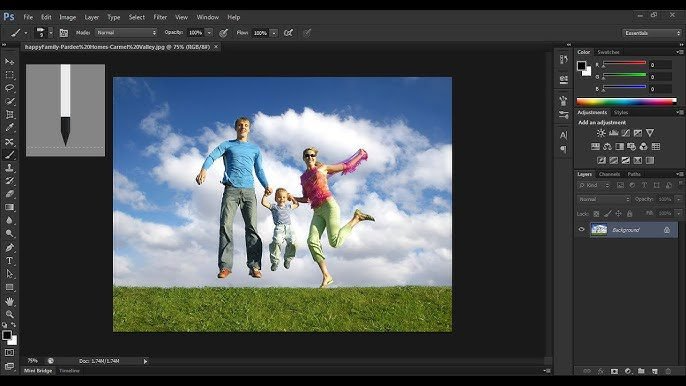Select the Dodge tool
The width and height of the screenshot is (686, 386).
[9, 234]
